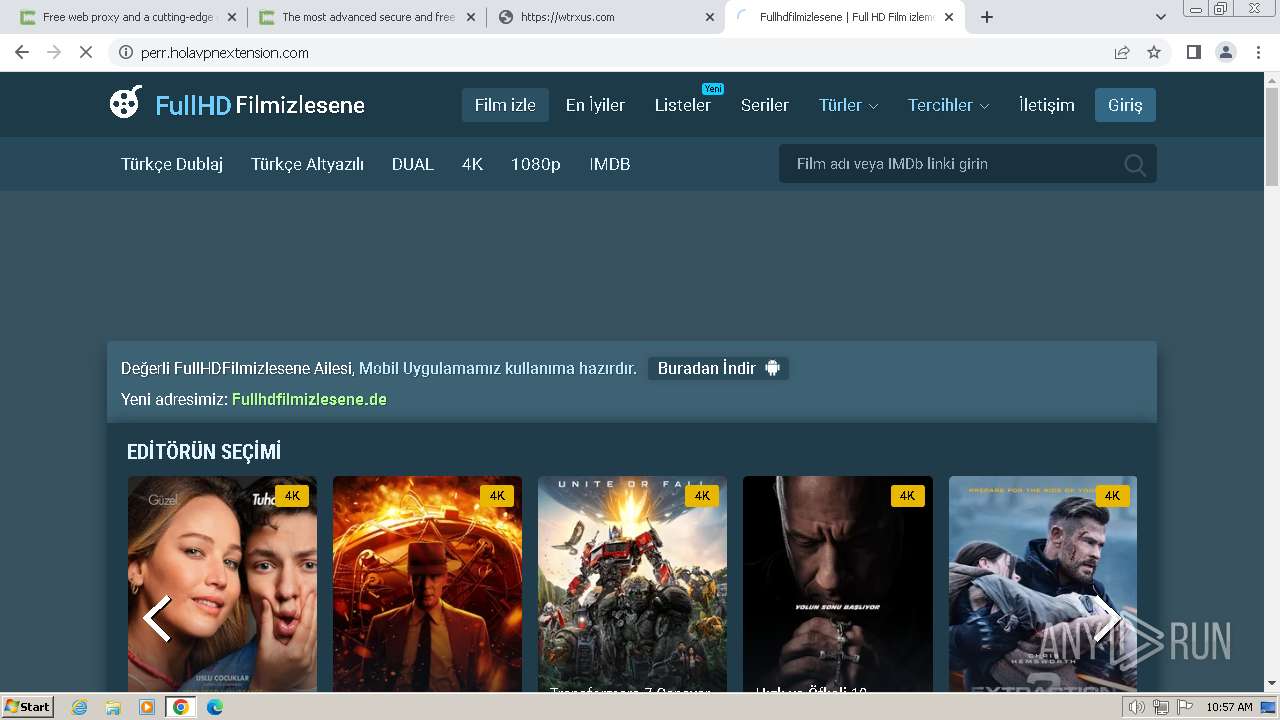Screen dimensions: 1280x720
Task: Open the Windows Start menu
Action: tap(28, 706)
